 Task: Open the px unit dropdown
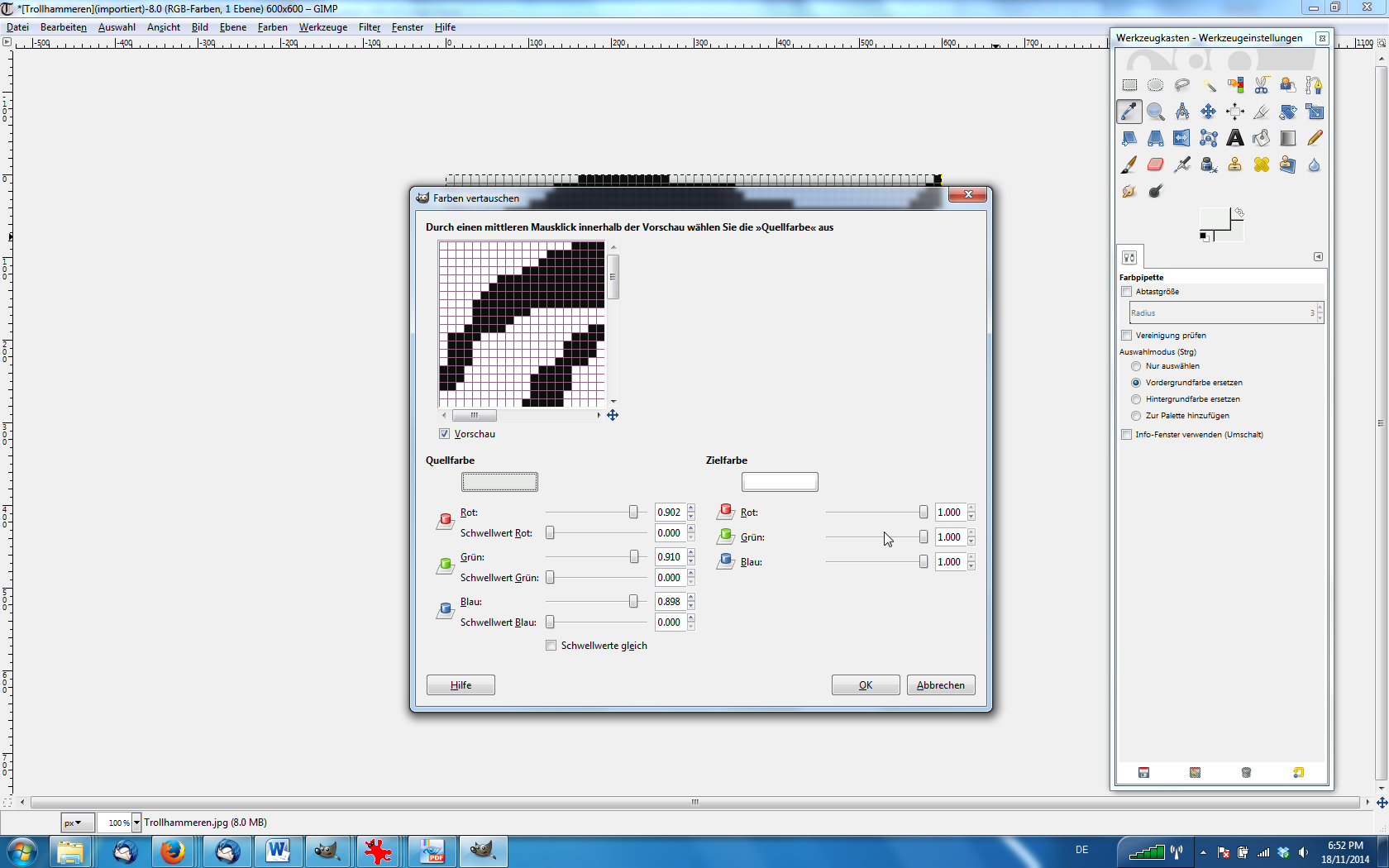pyautogui.click(x=74, y=823)
